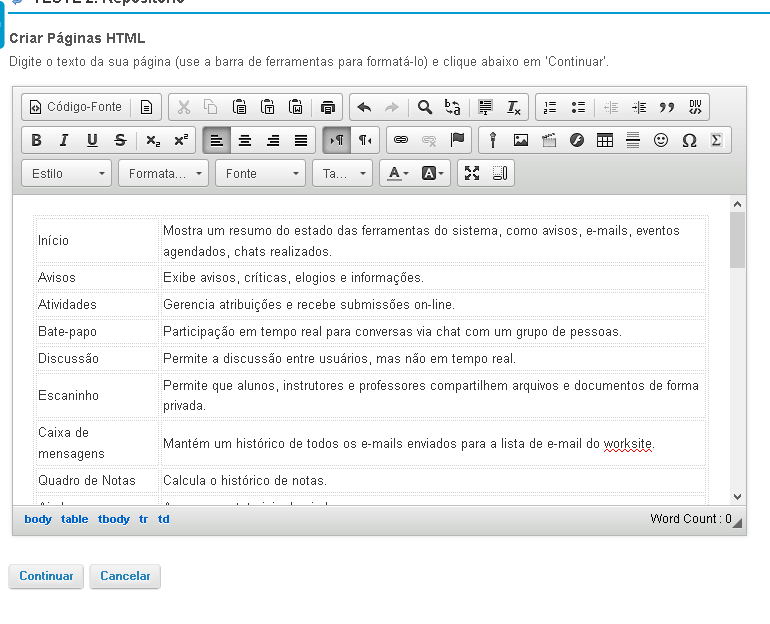
Task: Insert an image using picture icon
Action: (521, 140)
